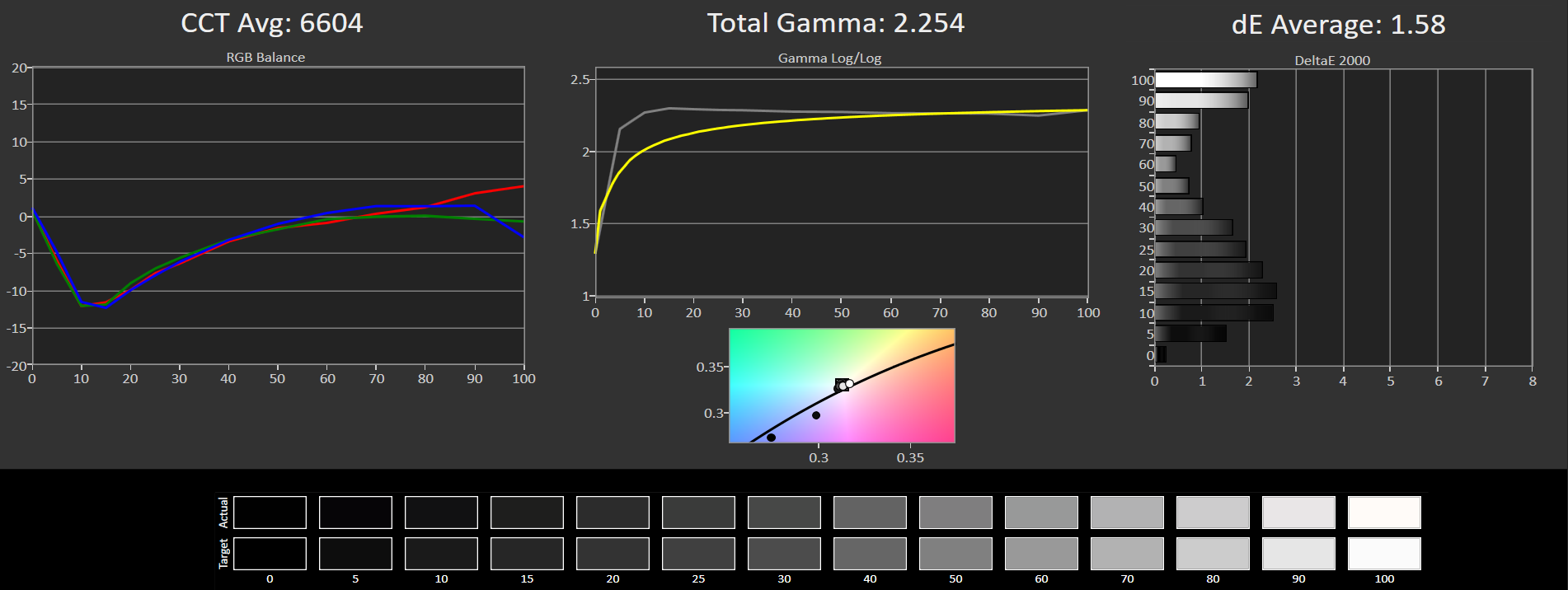Click the Target swatch at the 15 level
1568x590 pixels.
click(x=527, y=554)
